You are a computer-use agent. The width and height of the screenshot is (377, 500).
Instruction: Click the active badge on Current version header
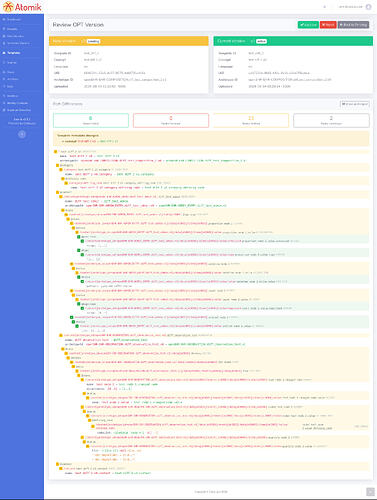(261, 41)
